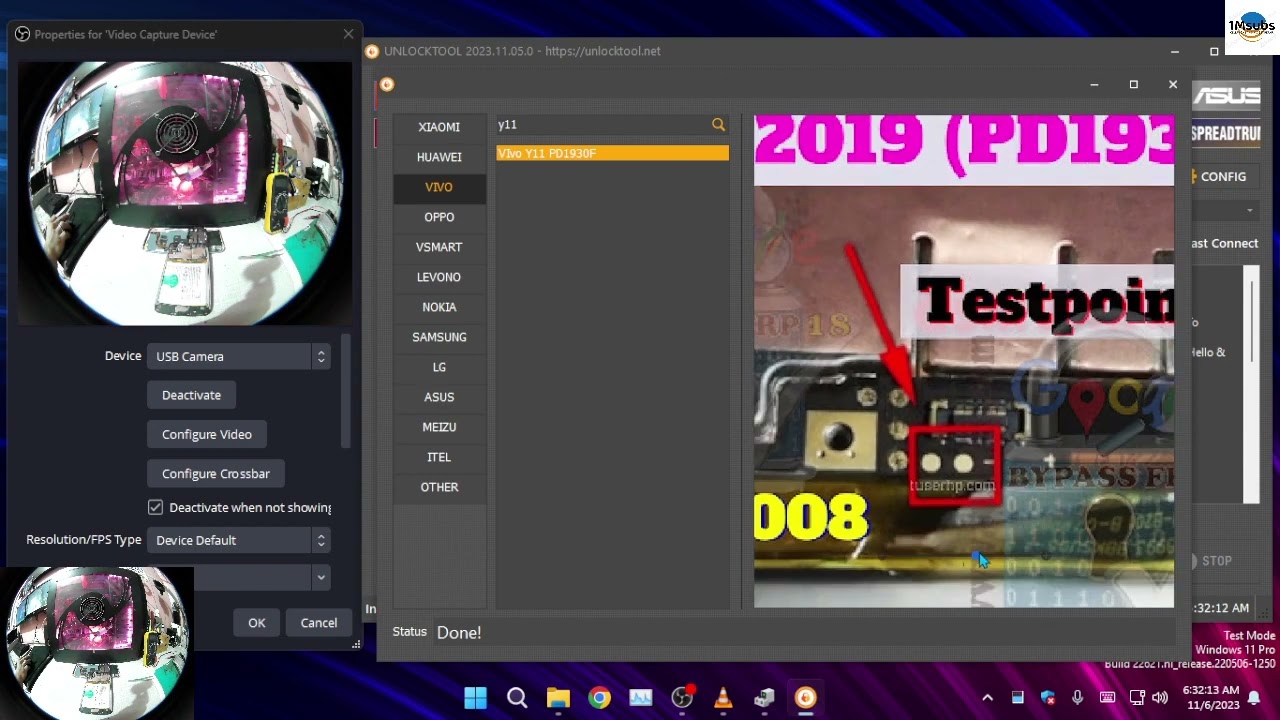Image resolution: width=1280 pixels, height=720 pixels.
Task: Open taskbar Search
Action: point(517,697)
